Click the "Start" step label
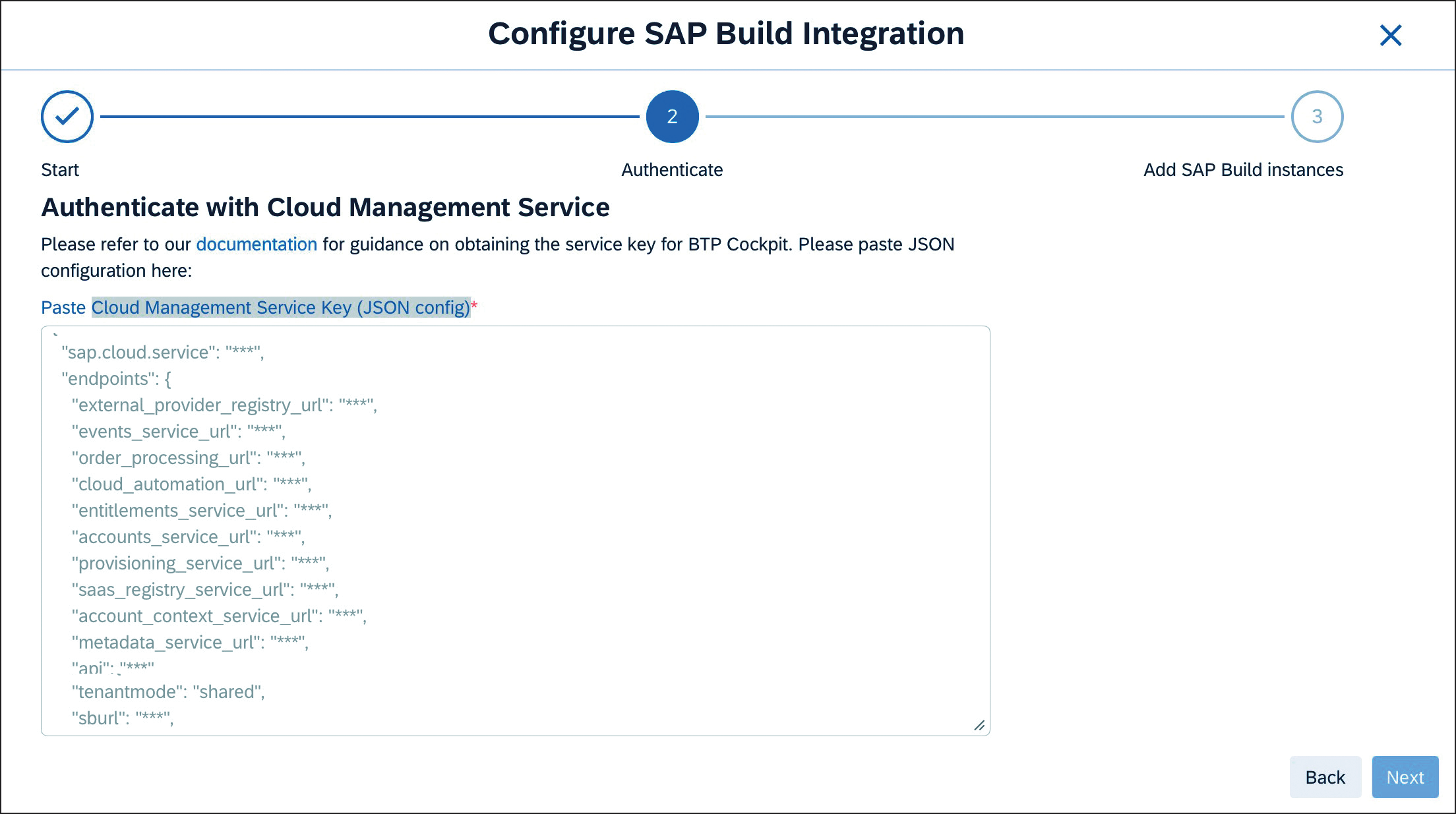This screenshot has height=814, width=1456. 60,170
